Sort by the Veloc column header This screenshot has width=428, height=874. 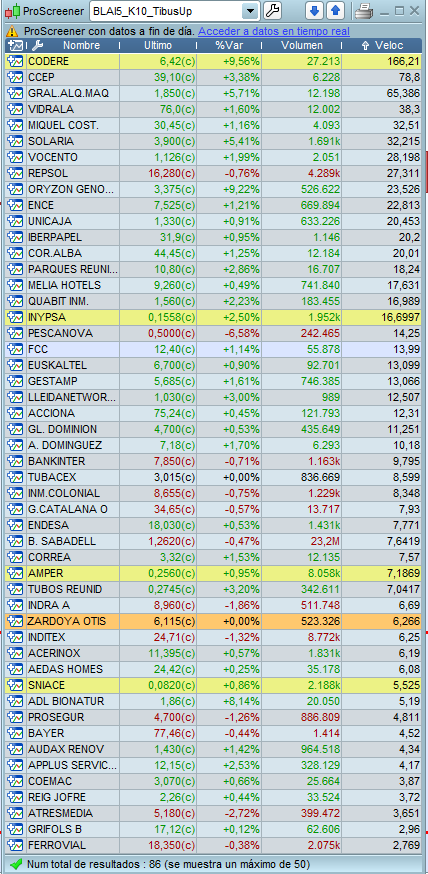pos(382,46)
